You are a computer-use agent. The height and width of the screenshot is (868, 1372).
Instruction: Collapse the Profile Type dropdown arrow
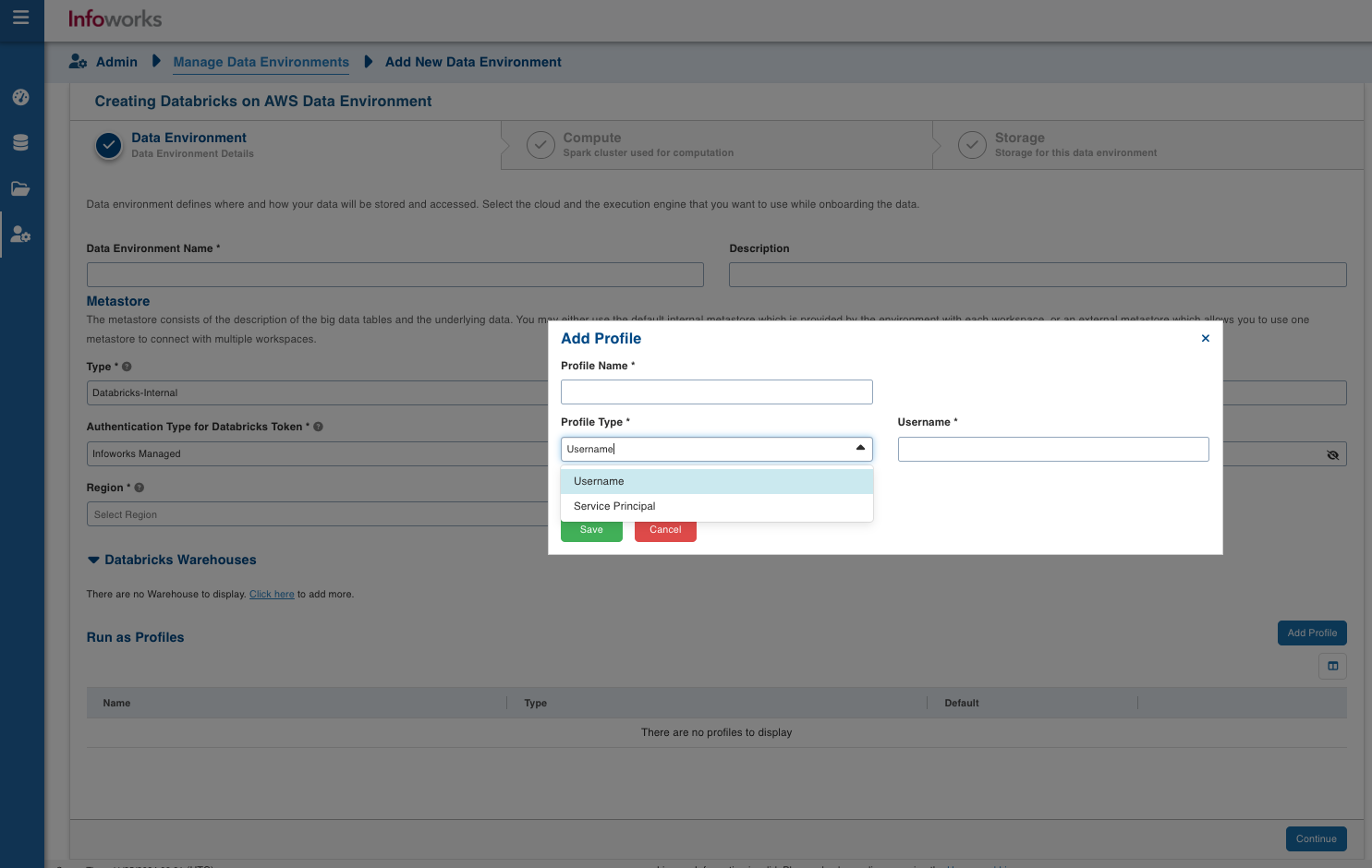pyautogui.click(x=860, y=448)
